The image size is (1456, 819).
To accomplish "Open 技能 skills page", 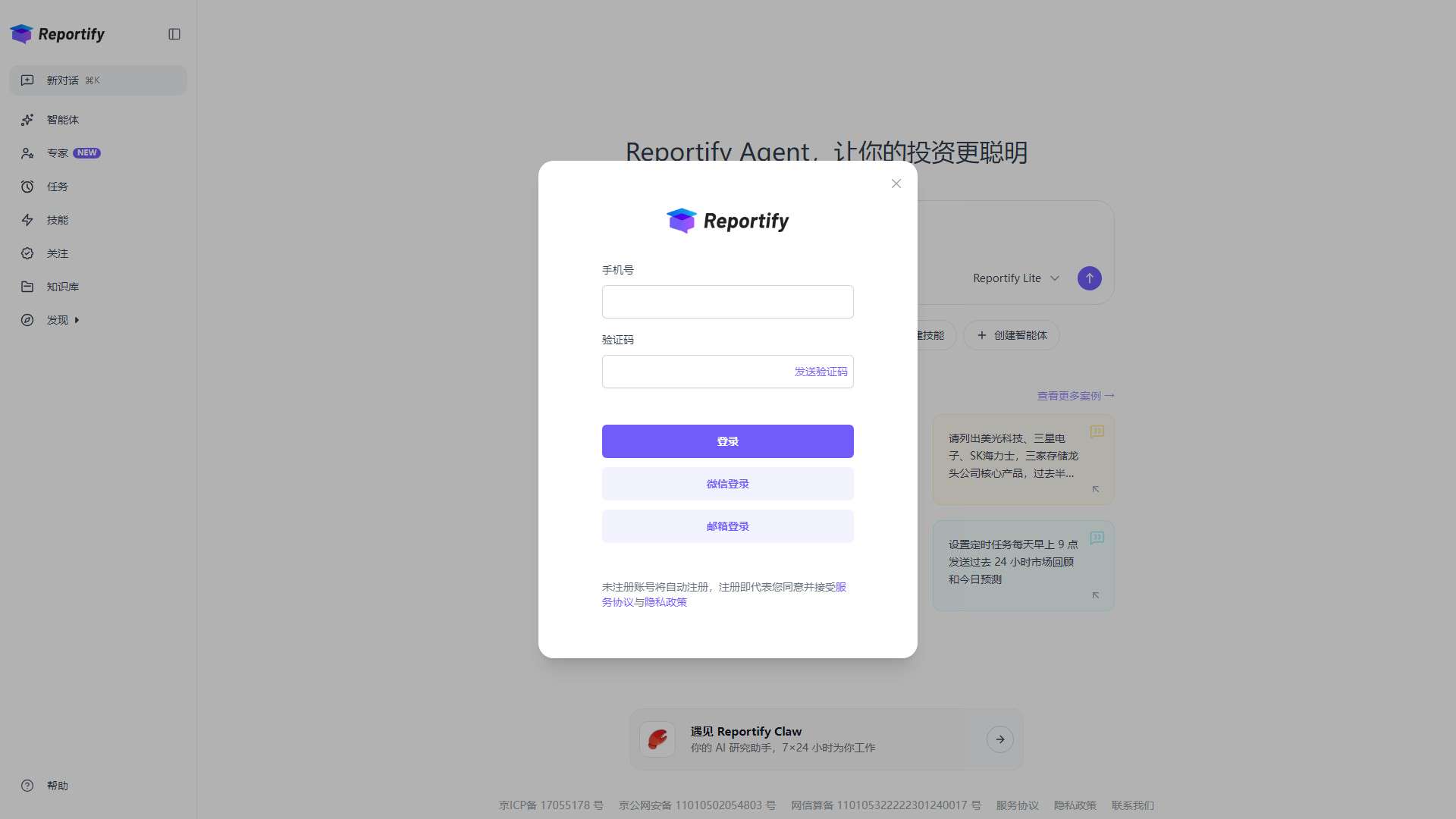I will click(58, 220).
